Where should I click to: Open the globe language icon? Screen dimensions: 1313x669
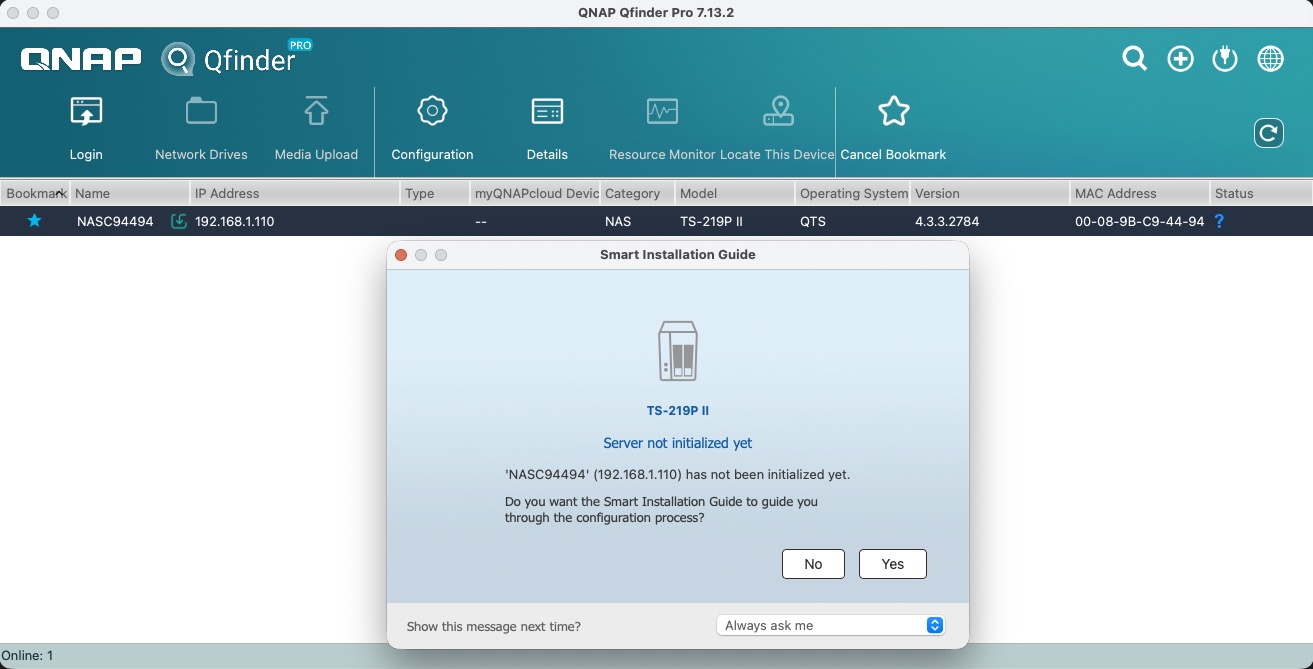(x=1270, y=59)
